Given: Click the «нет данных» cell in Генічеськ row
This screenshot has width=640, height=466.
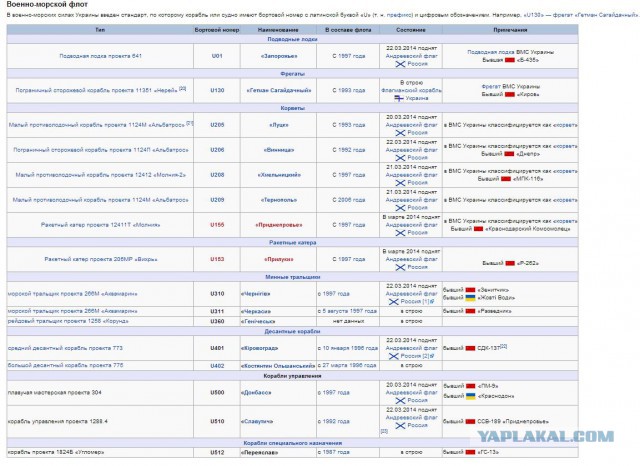Looking at the screenshot, I should tap(348, 321).
